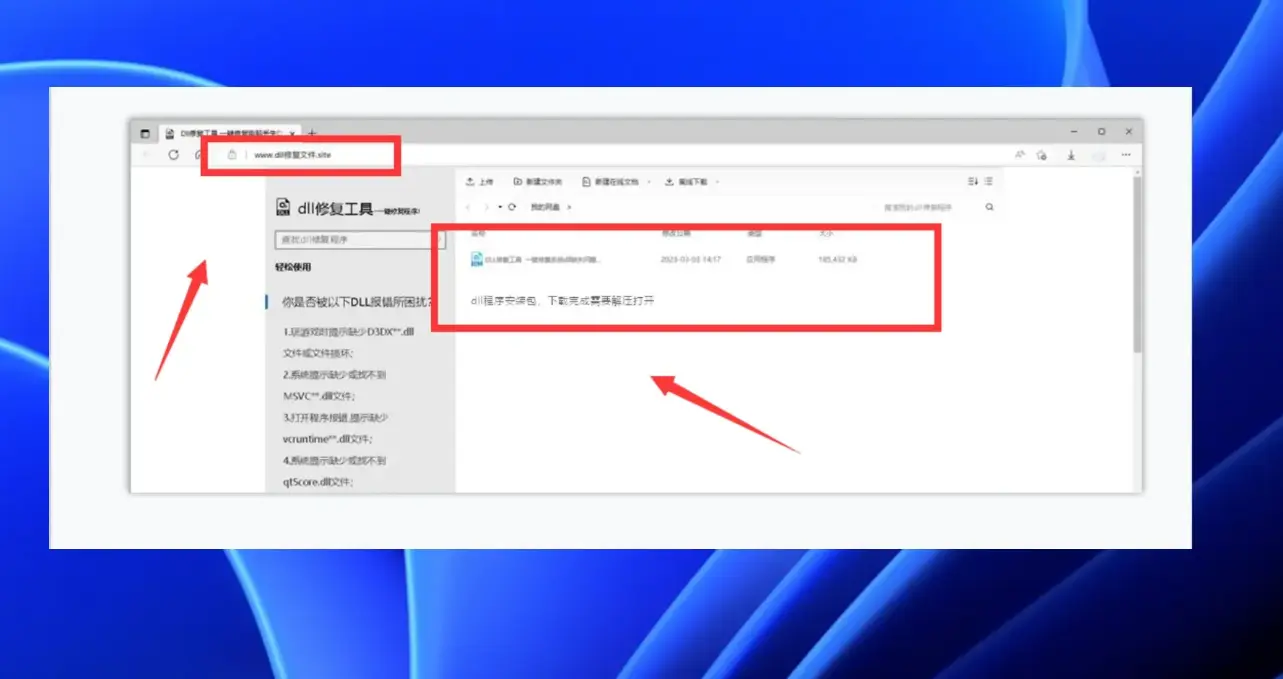Click the search field in the cloud drive

click(920, 207)
